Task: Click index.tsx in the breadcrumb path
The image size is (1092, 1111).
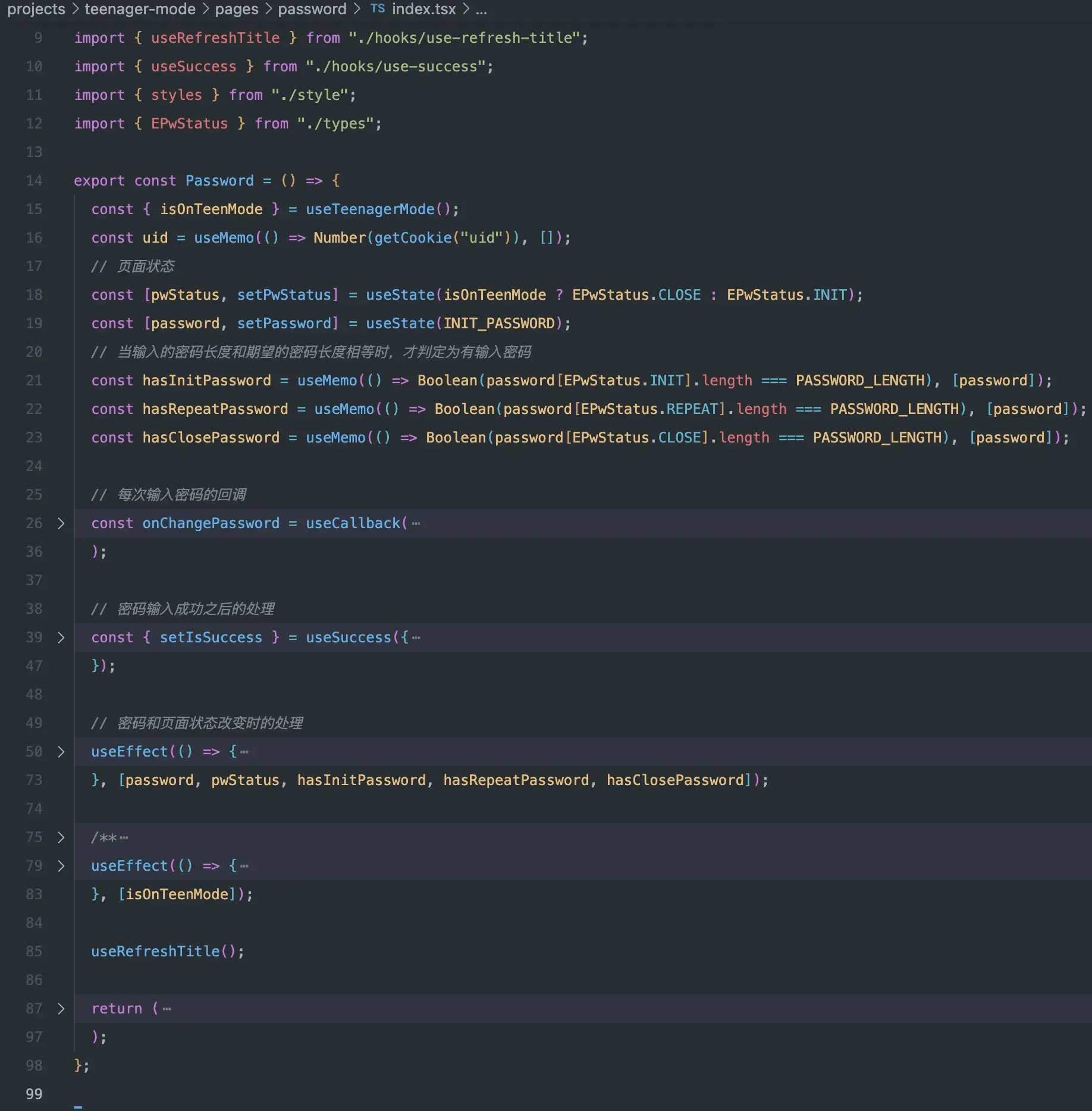Action: (x=423, y=9)
